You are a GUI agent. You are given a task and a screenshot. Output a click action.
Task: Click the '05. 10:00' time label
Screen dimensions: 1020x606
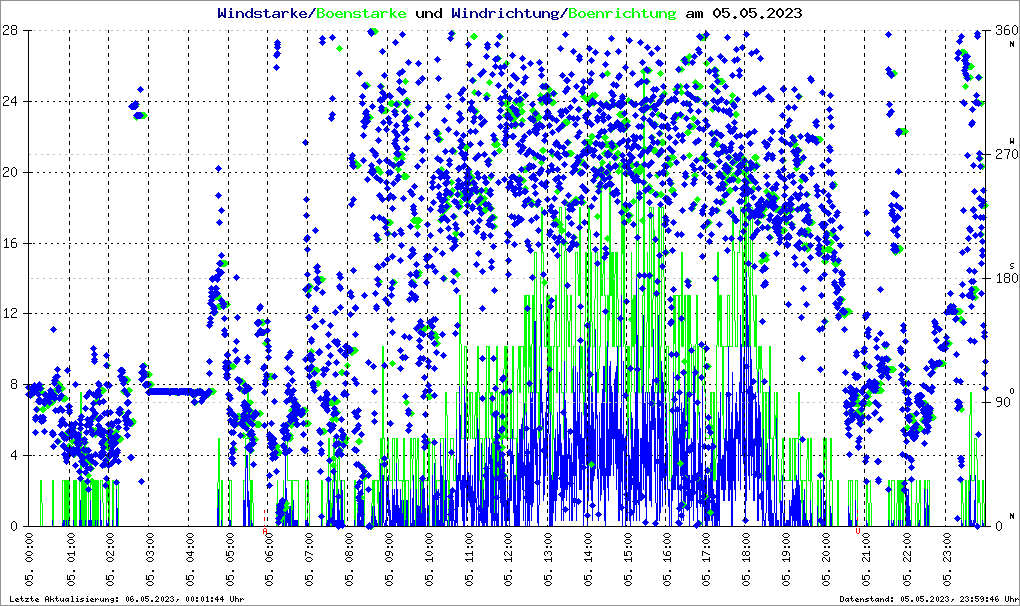pos(429,560)
